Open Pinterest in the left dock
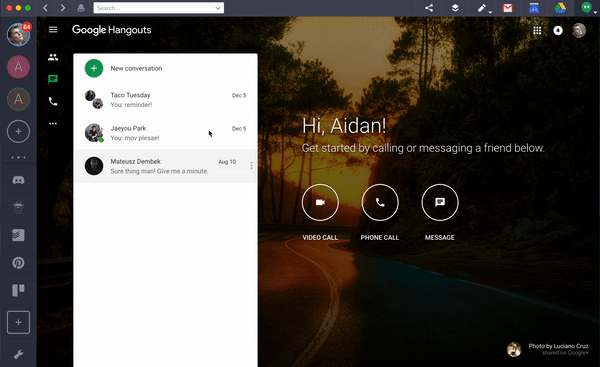The height and width of the screenshot is (367, 600). click(x=18, y=263)
